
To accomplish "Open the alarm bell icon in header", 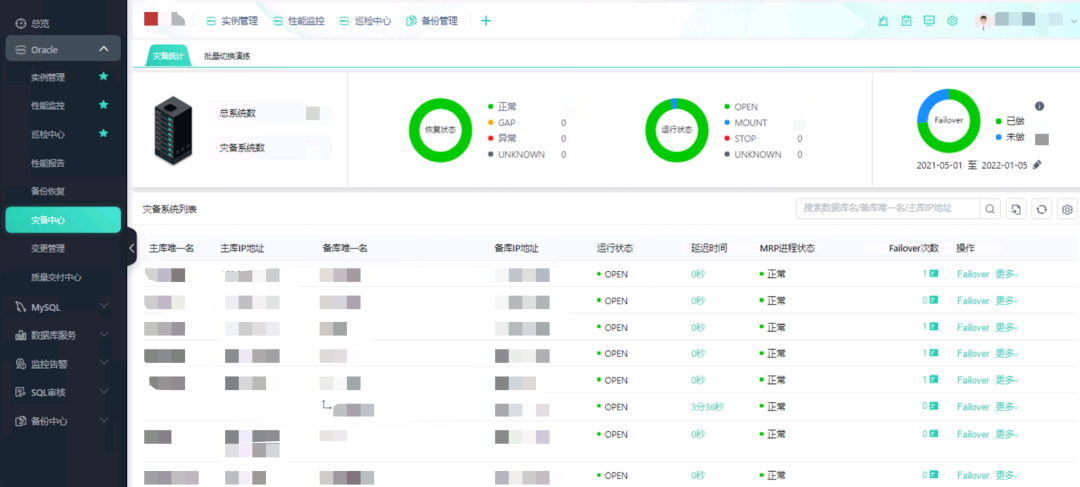I will point(883,21).
